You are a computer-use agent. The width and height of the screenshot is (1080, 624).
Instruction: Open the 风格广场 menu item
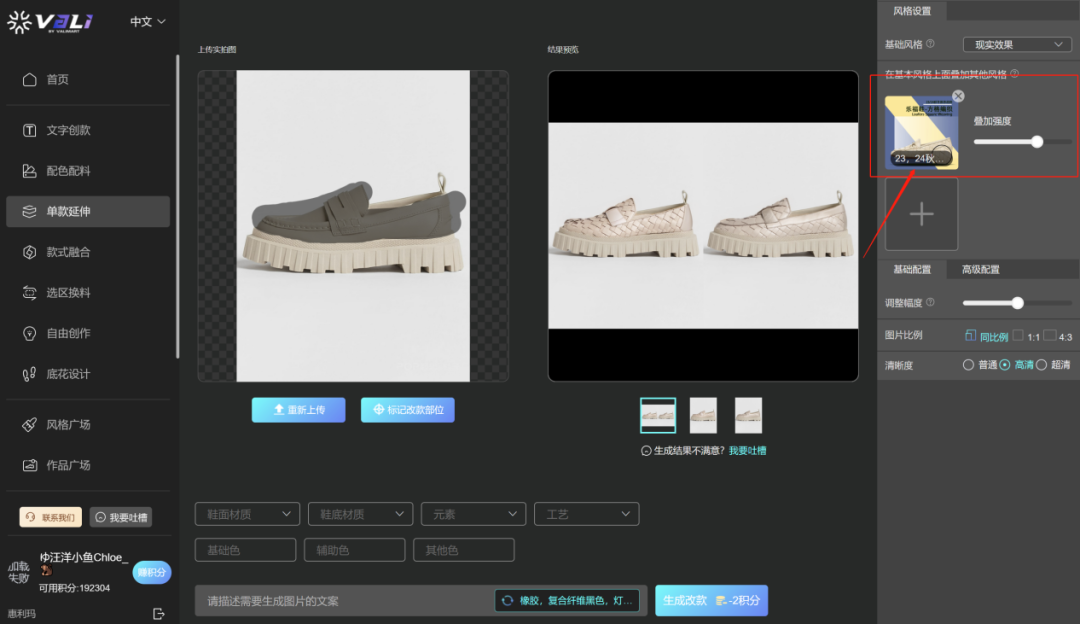click(68, 425)
